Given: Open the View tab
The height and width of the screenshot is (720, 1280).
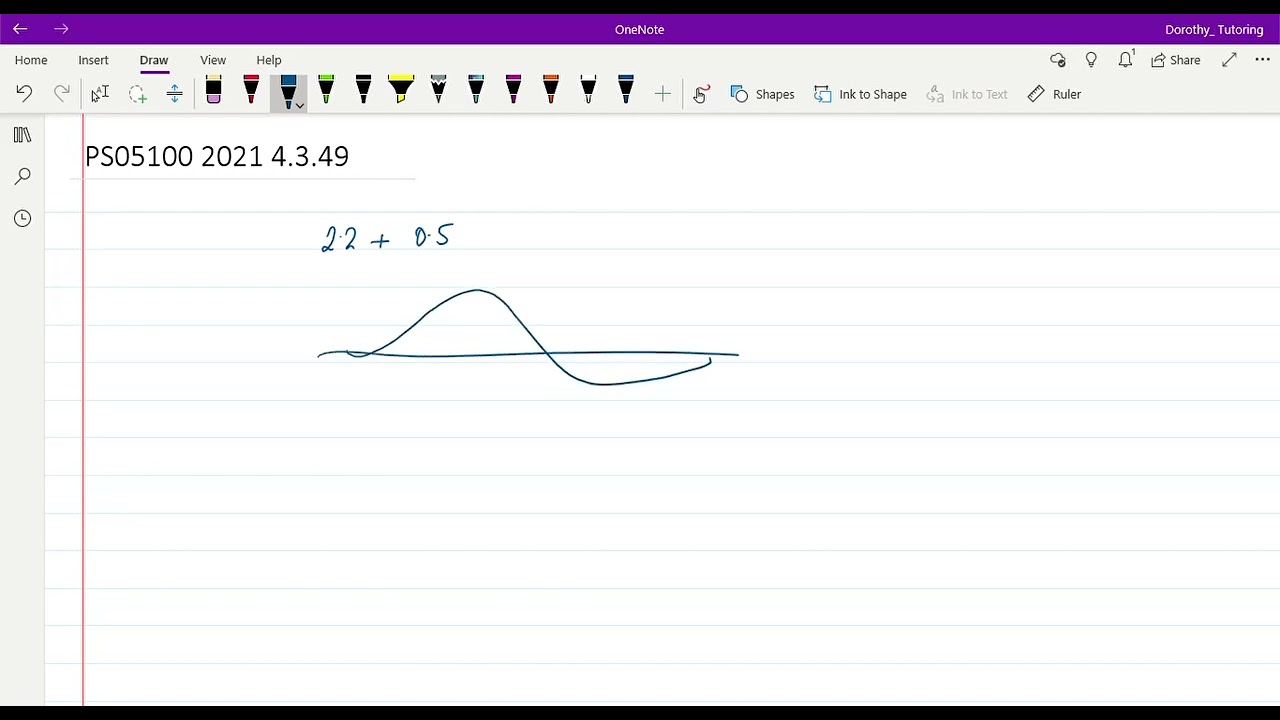Looking at the screenshot, I should [213, 60].
